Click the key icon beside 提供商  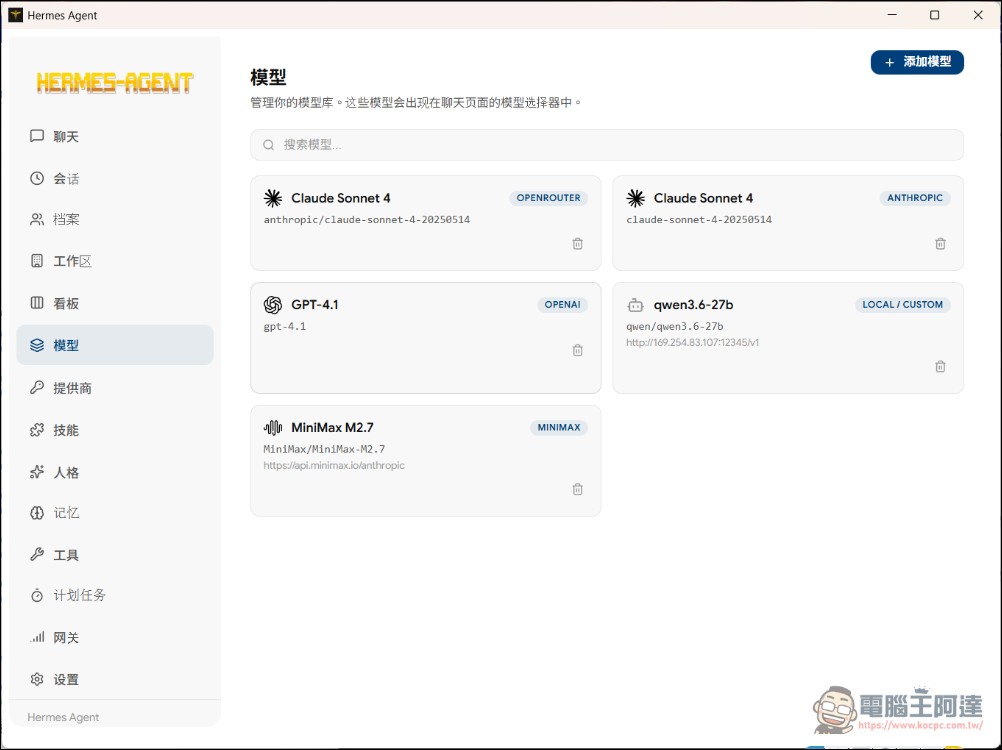[37, 388]
